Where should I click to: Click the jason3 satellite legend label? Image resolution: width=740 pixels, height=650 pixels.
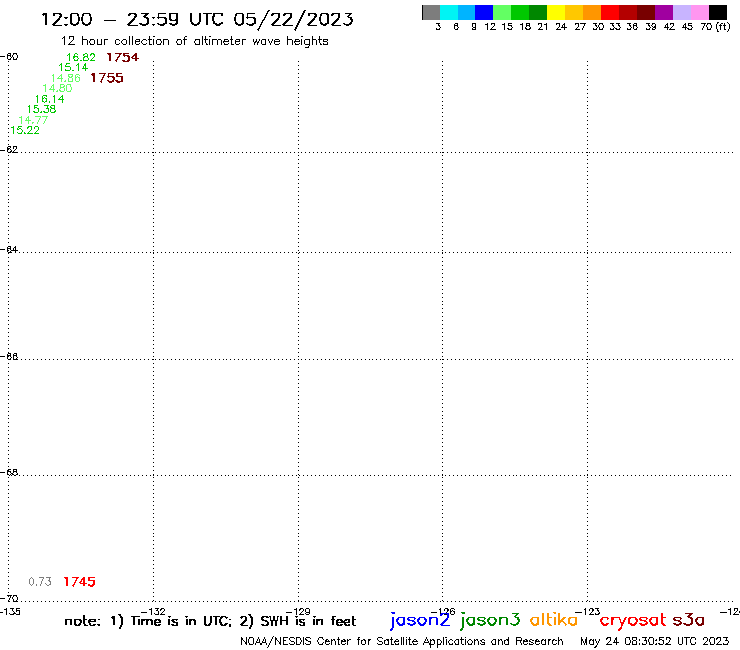click(x=490, y=620)
